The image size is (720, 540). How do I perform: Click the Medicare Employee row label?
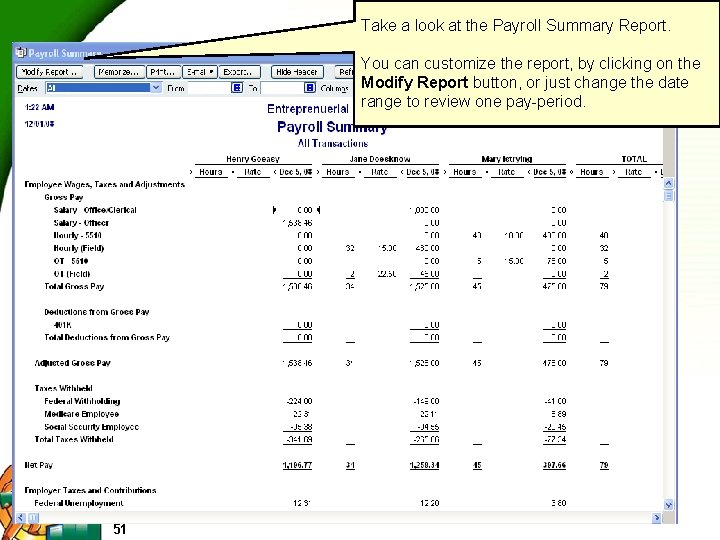pos(82,414)
